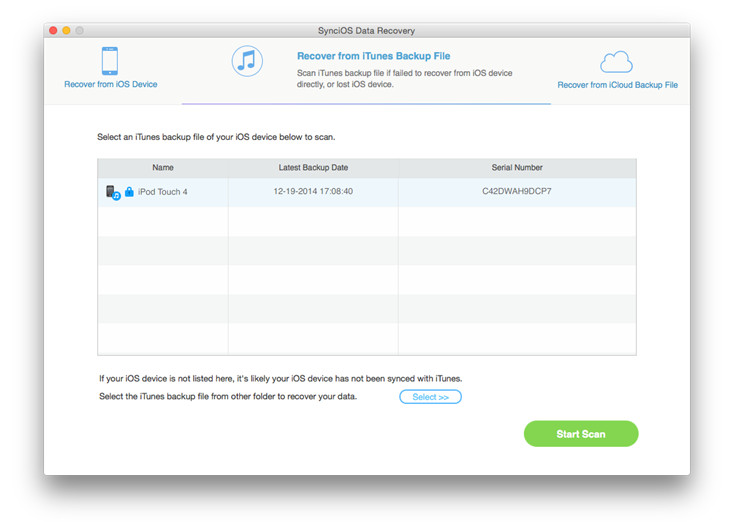Image resolution: width=737 pixels, height=522 pixels.
Task: Switch to Recover from iOS Device tab
Action: coord(110,84)
